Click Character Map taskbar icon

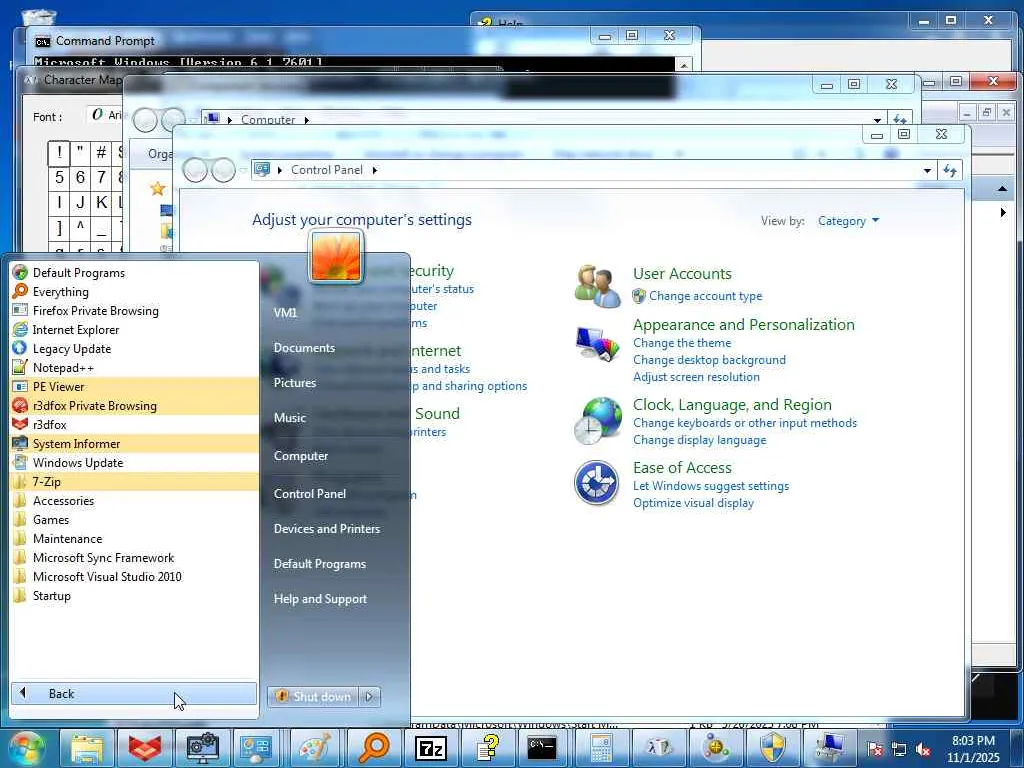pos(659,748)
